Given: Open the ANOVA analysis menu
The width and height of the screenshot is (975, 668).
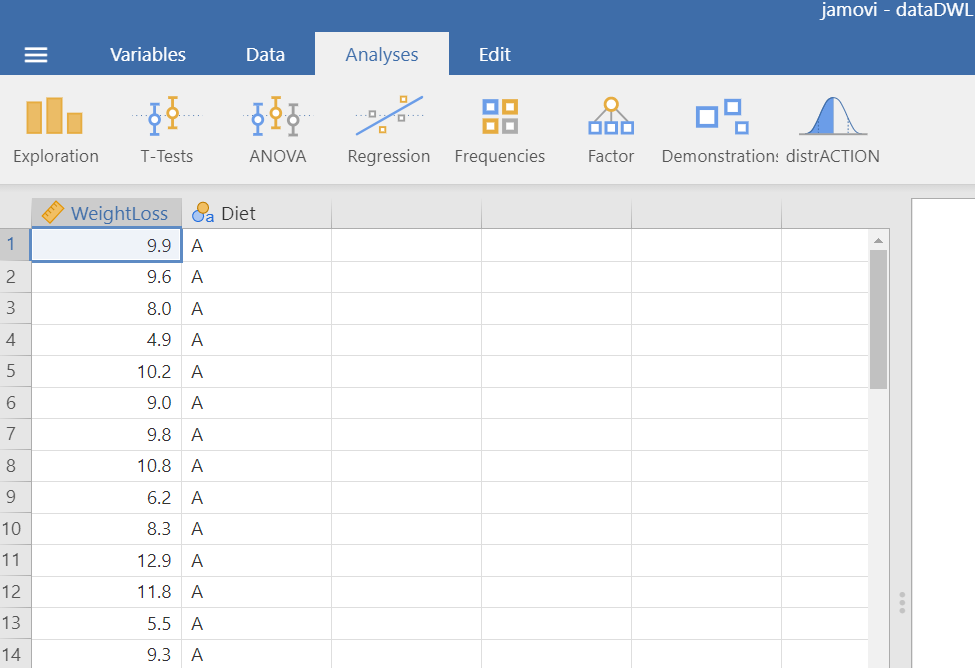Looking at the screenshot, I should 277,130.
